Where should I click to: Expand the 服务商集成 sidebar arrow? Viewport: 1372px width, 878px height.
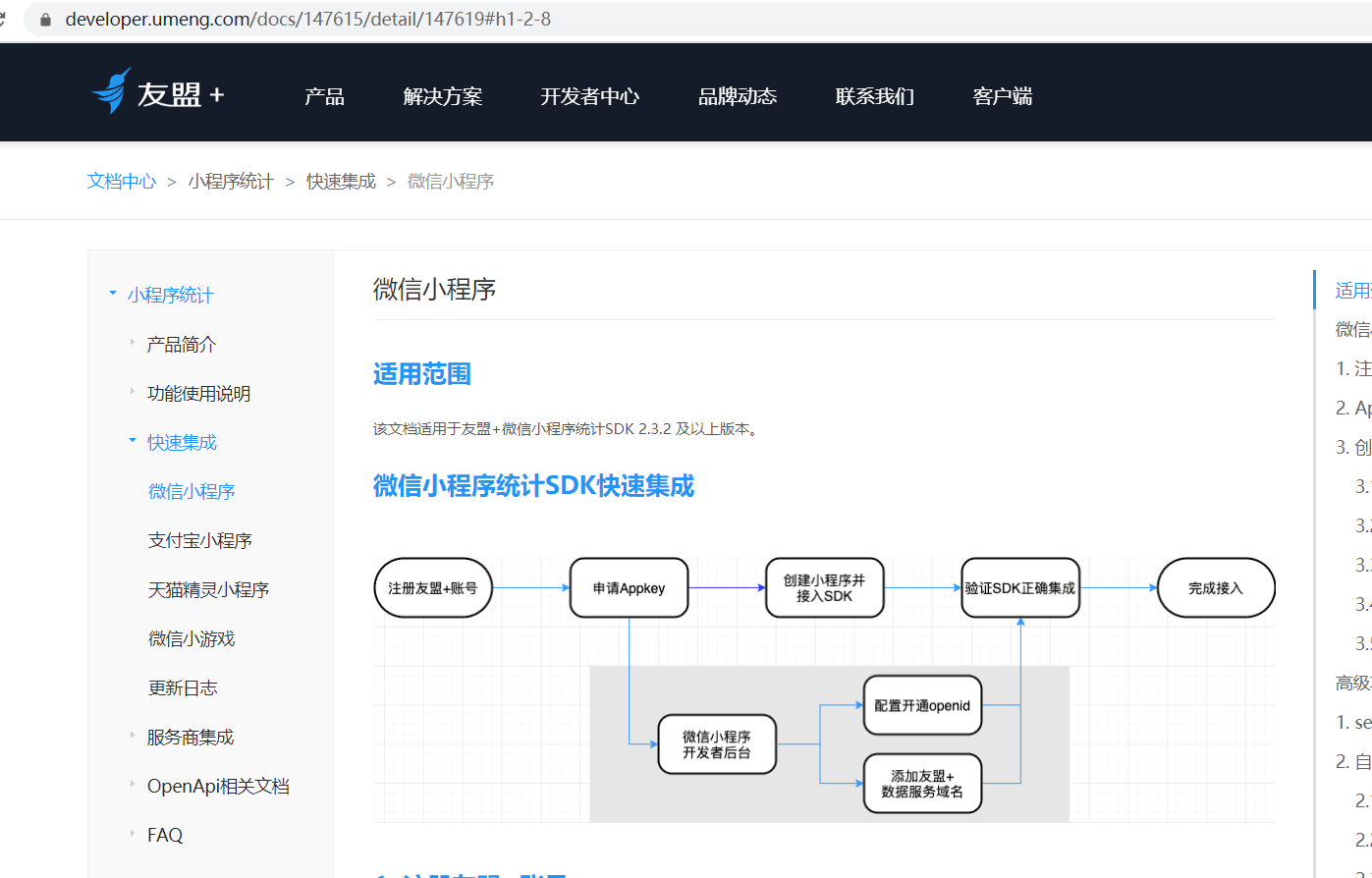[x=133, y=735]
